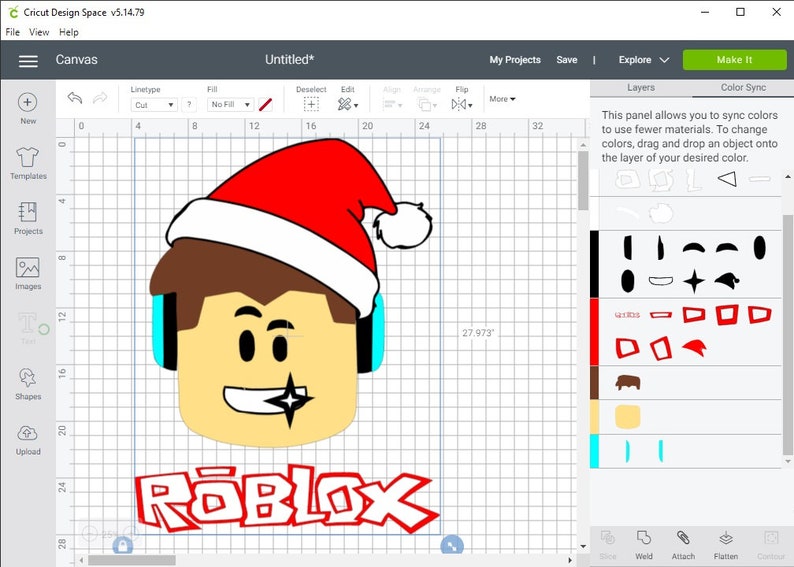The width and height of the screenshot is (794, 567).
Task: Open the Help menu
Action: pyautogui.click(x=69, y=32)
